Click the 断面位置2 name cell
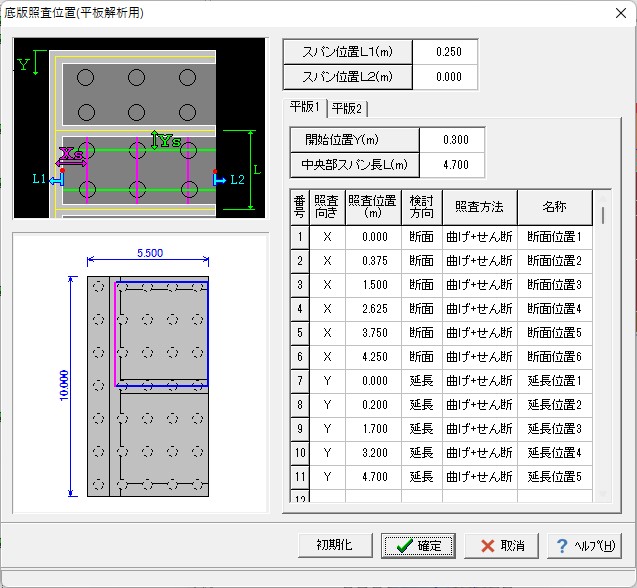Image resolution: width=637 pixels, height=588 pixels. (x=555, y=261)
